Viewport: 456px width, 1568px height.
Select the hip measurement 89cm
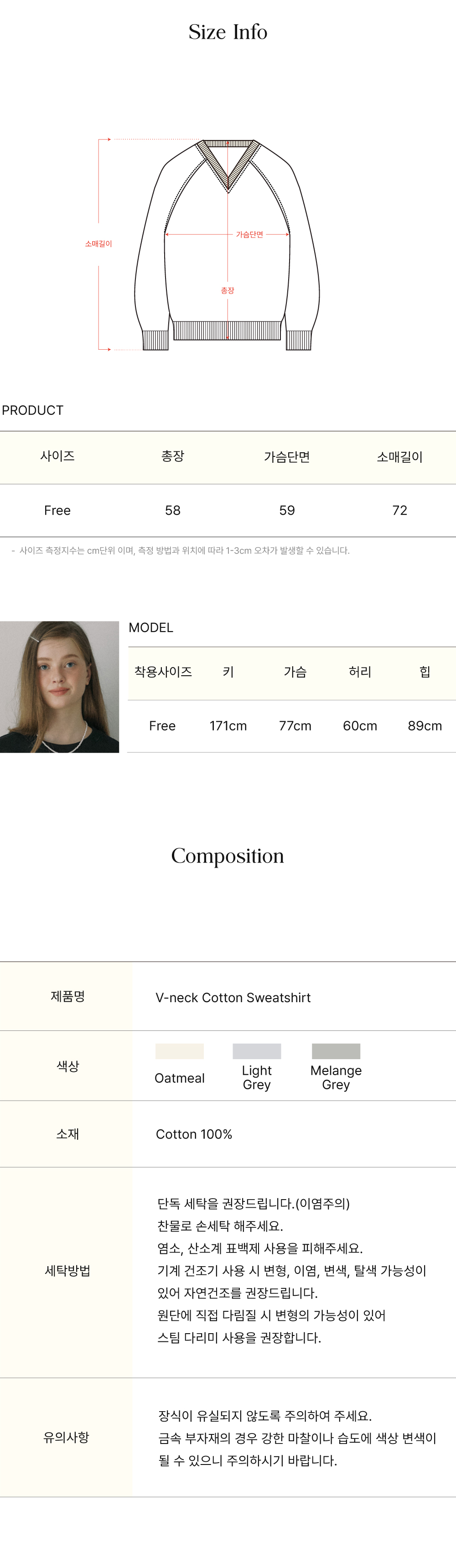[425, 725]
